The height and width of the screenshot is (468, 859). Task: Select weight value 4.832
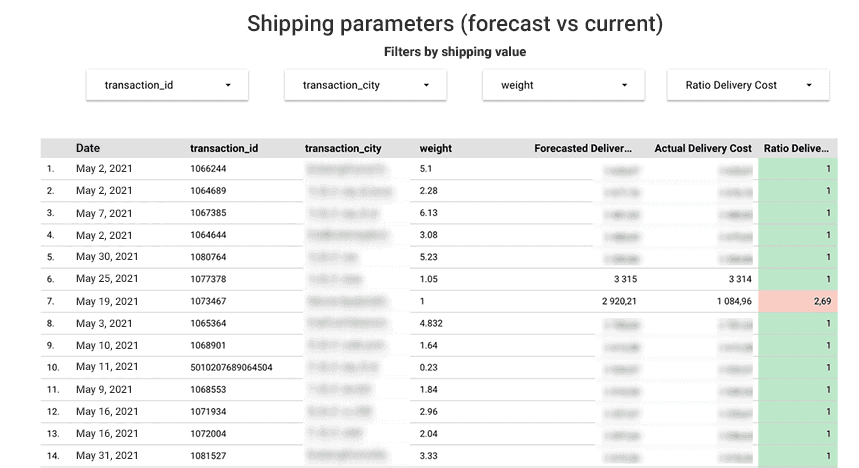(432, 323)
